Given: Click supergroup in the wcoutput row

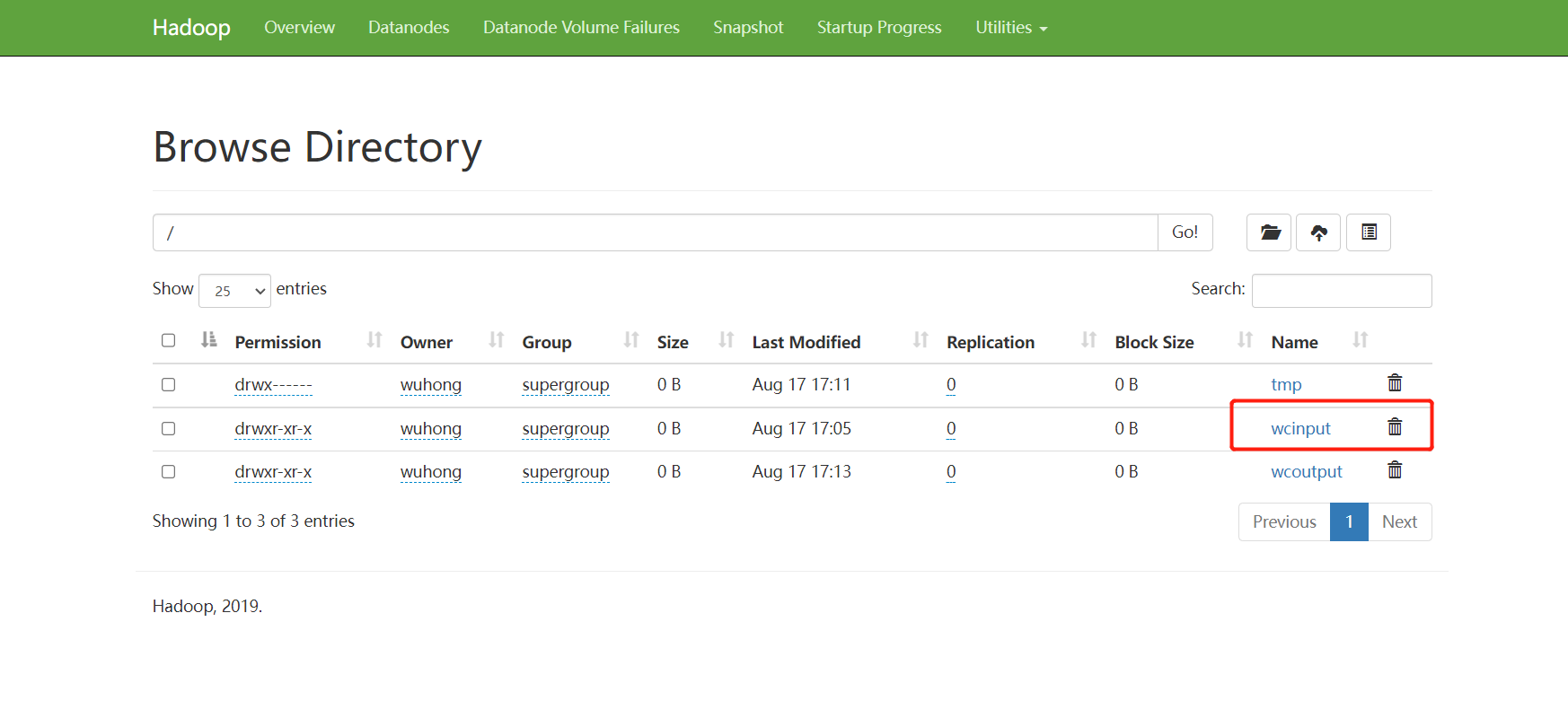Looking at the screenshot, I should [x=566, y=471].
